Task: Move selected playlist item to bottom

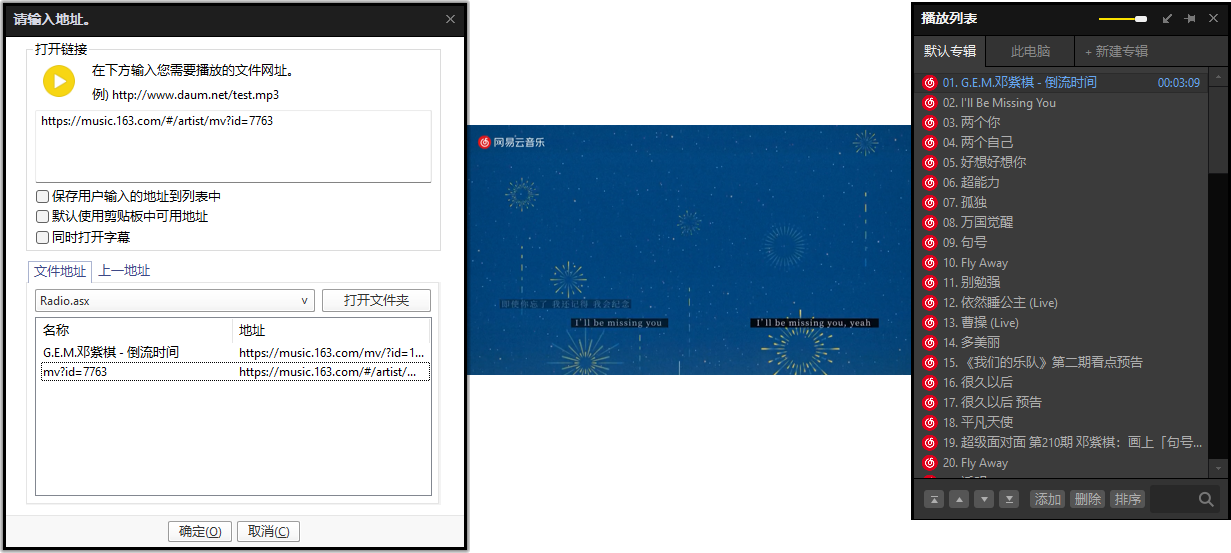Action: [1009, 499]
